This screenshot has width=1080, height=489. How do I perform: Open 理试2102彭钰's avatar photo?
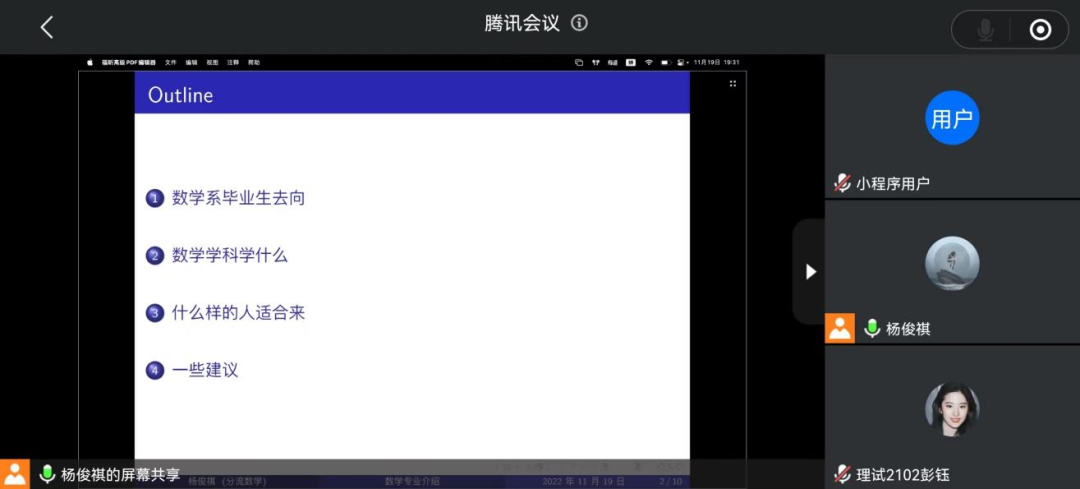(952, 410)
